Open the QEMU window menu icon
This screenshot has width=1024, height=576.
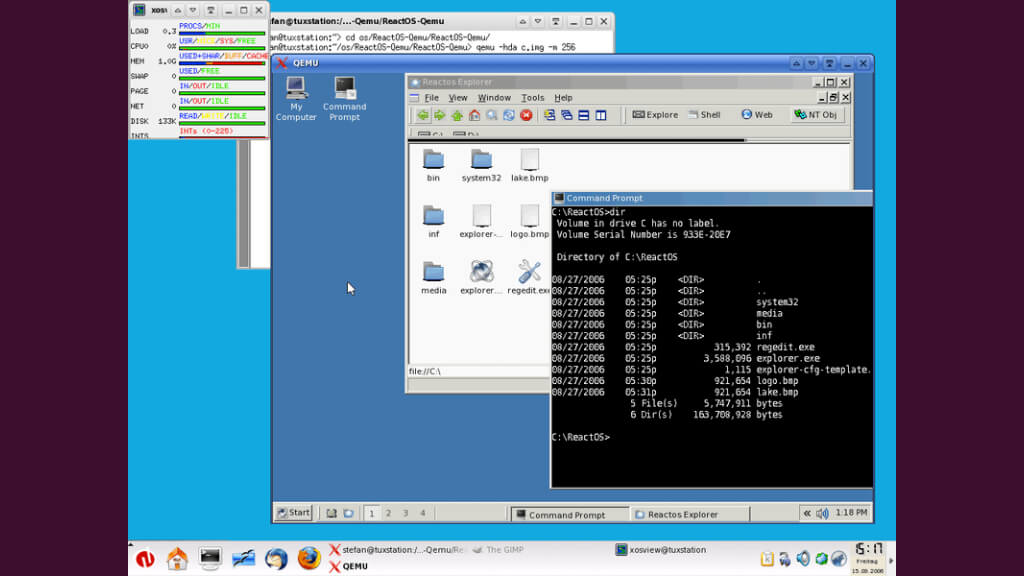point(282,63)
